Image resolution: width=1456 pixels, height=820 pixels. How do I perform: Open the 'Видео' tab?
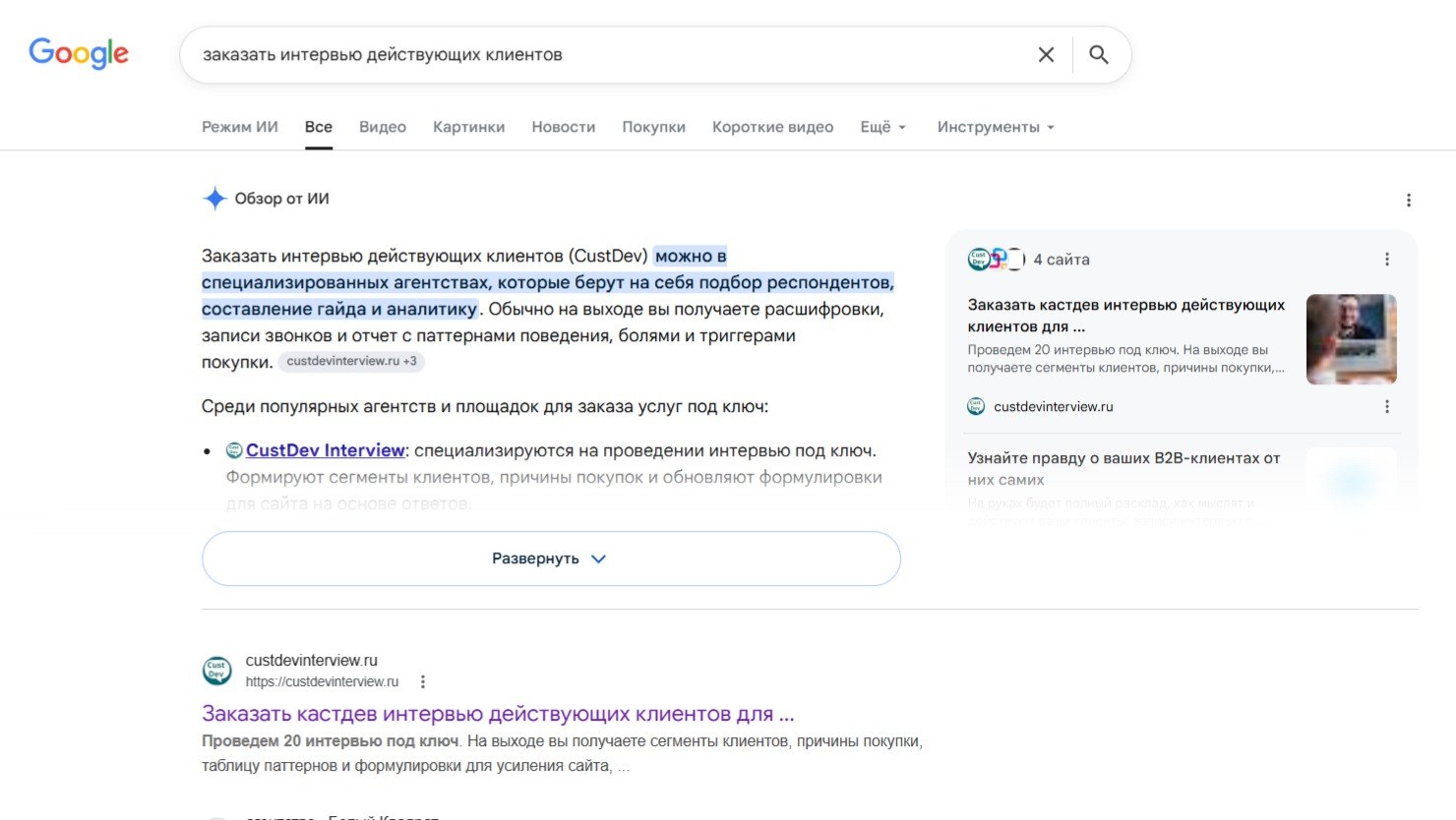click(383, 127)
